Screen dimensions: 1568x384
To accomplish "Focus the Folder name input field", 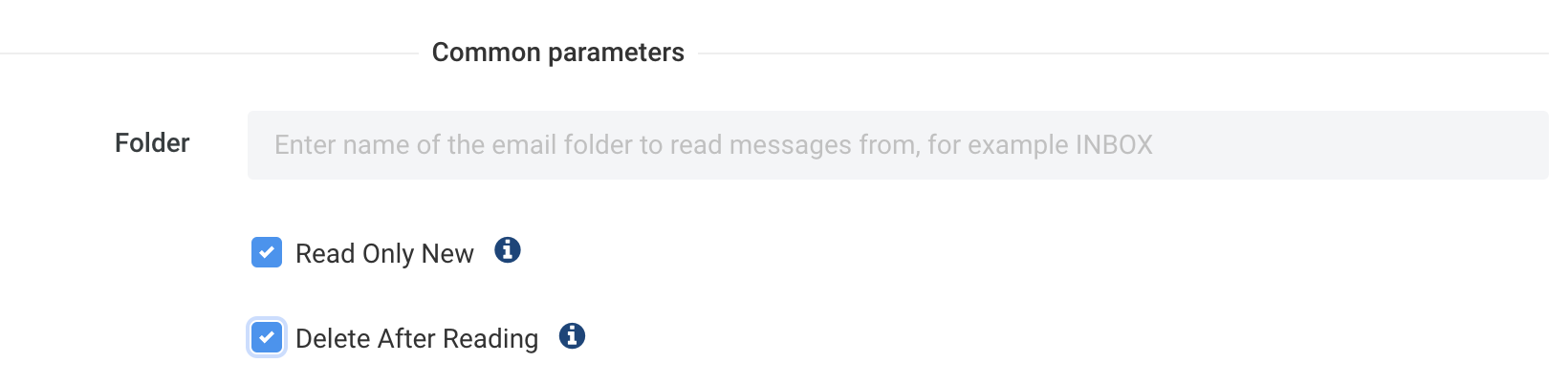I will pos(898,145).
